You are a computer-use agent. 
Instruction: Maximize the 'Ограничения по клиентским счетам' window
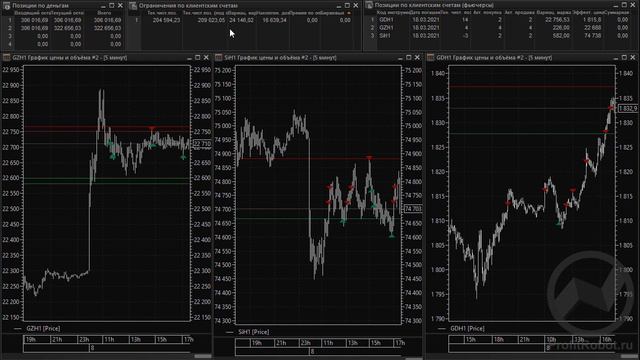coord(347,6)
